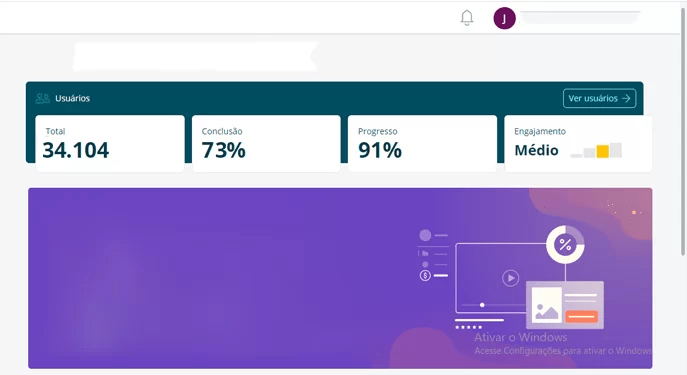The height and width of the screenshot is (375, 687).
Task: Click the five-star rating in banner
Action: pyautogui.click(x=468, y=327)
